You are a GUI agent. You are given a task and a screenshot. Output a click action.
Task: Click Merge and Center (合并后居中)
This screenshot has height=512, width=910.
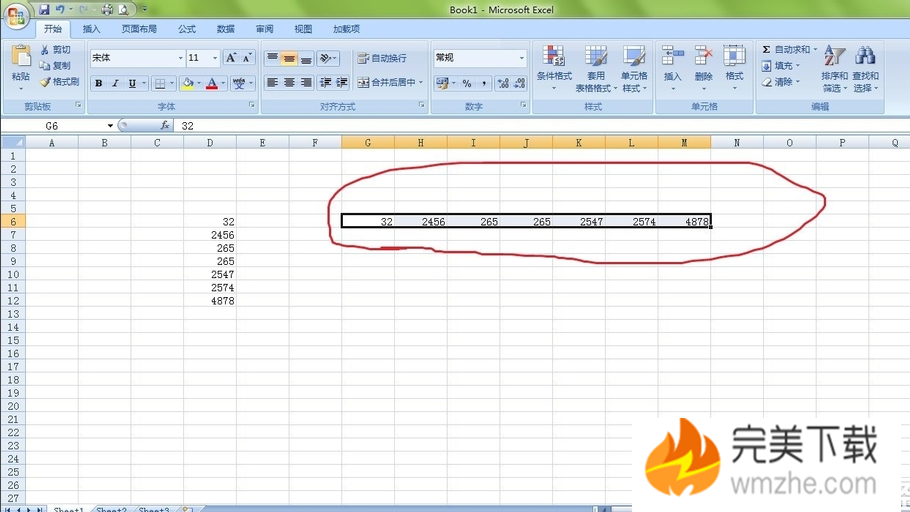point(387,82)
